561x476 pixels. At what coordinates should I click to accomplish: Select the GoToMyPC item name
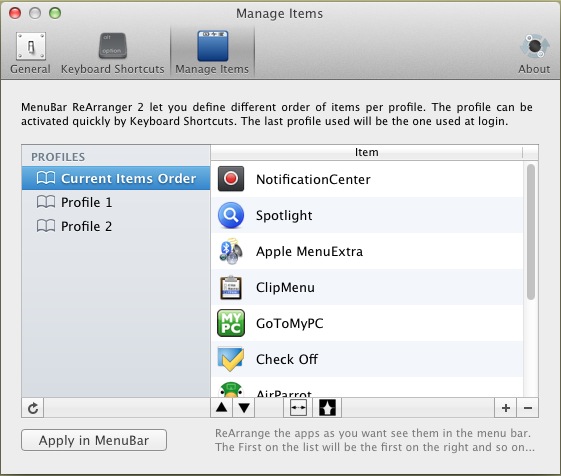[290, 324]
